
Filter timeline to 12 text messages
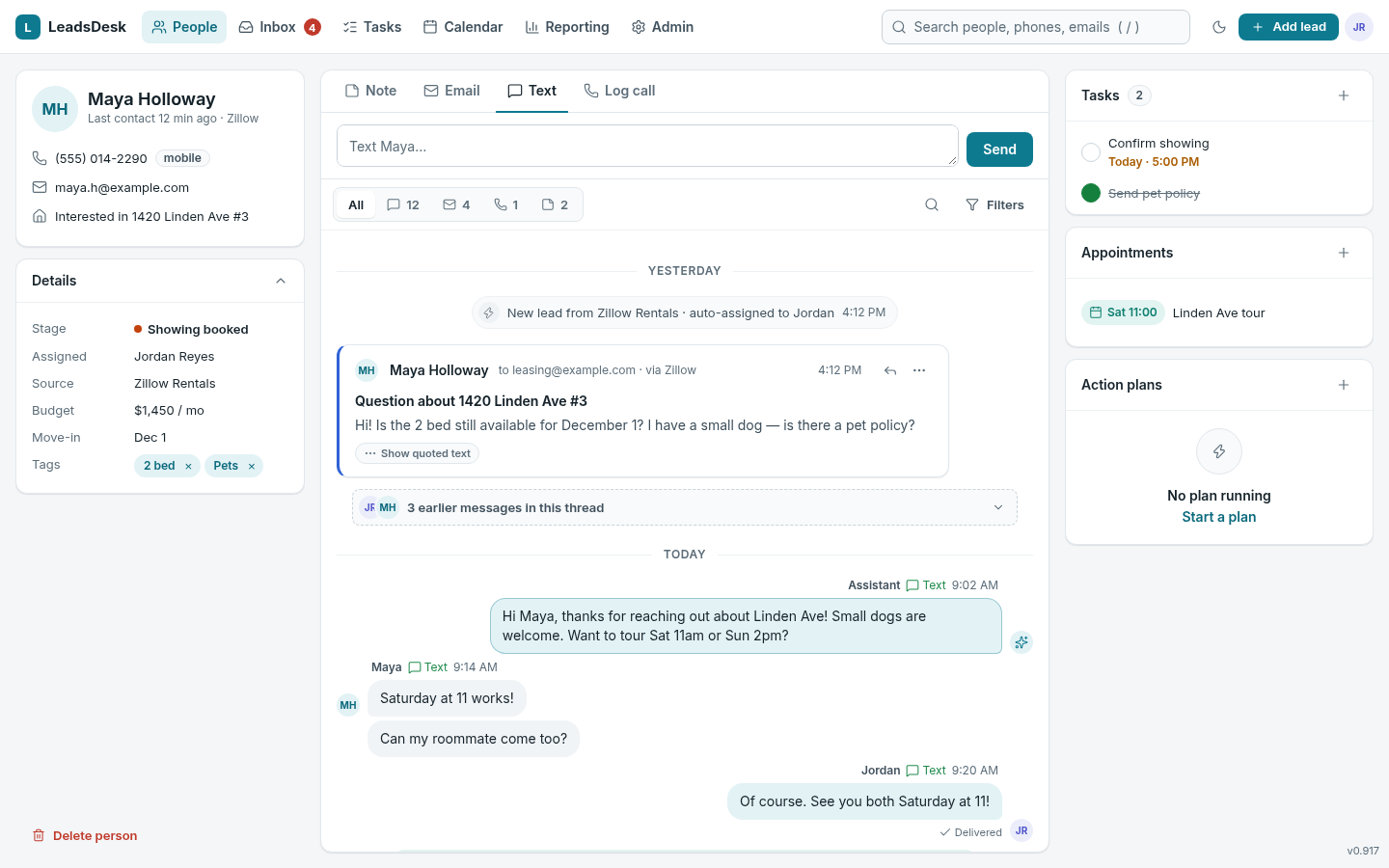pyautogui.click(x=403, y=204)
